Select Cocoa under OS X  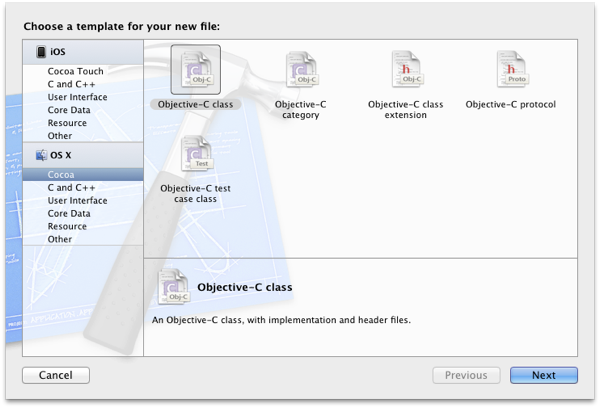click(x=83, y=175)
